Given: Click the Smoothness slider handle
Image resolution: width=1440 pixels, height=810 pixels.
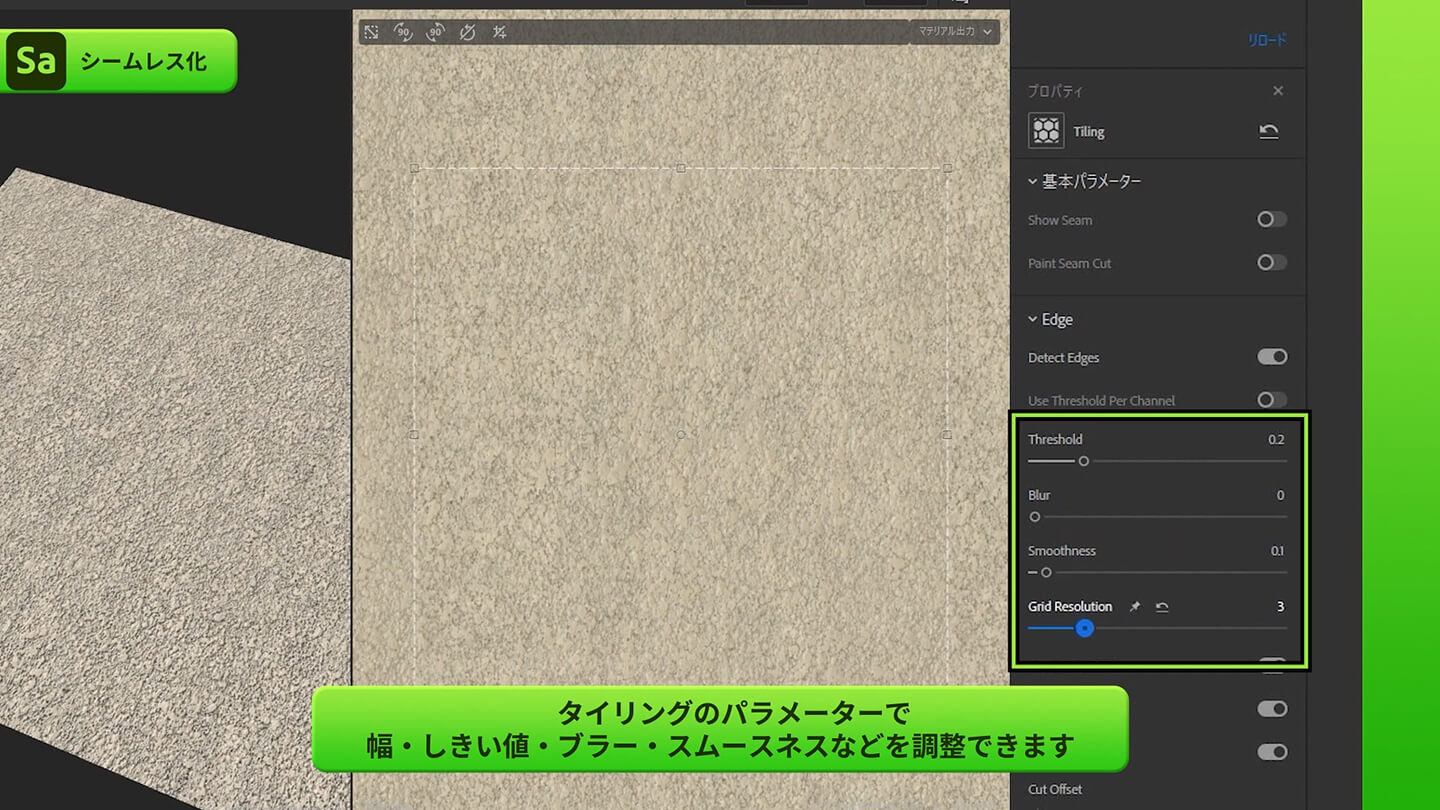Looking at the screenshot, I should coord(1046,573).
